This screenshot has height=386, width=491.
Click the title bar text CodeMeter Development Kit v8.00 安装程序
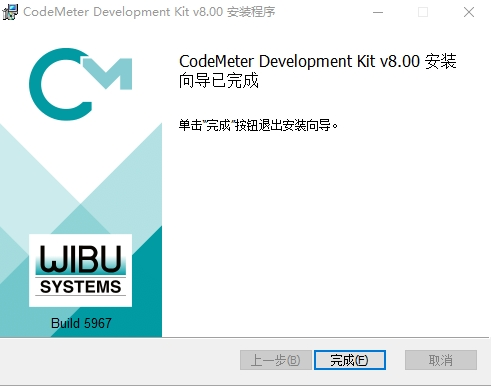coord(149,12)
